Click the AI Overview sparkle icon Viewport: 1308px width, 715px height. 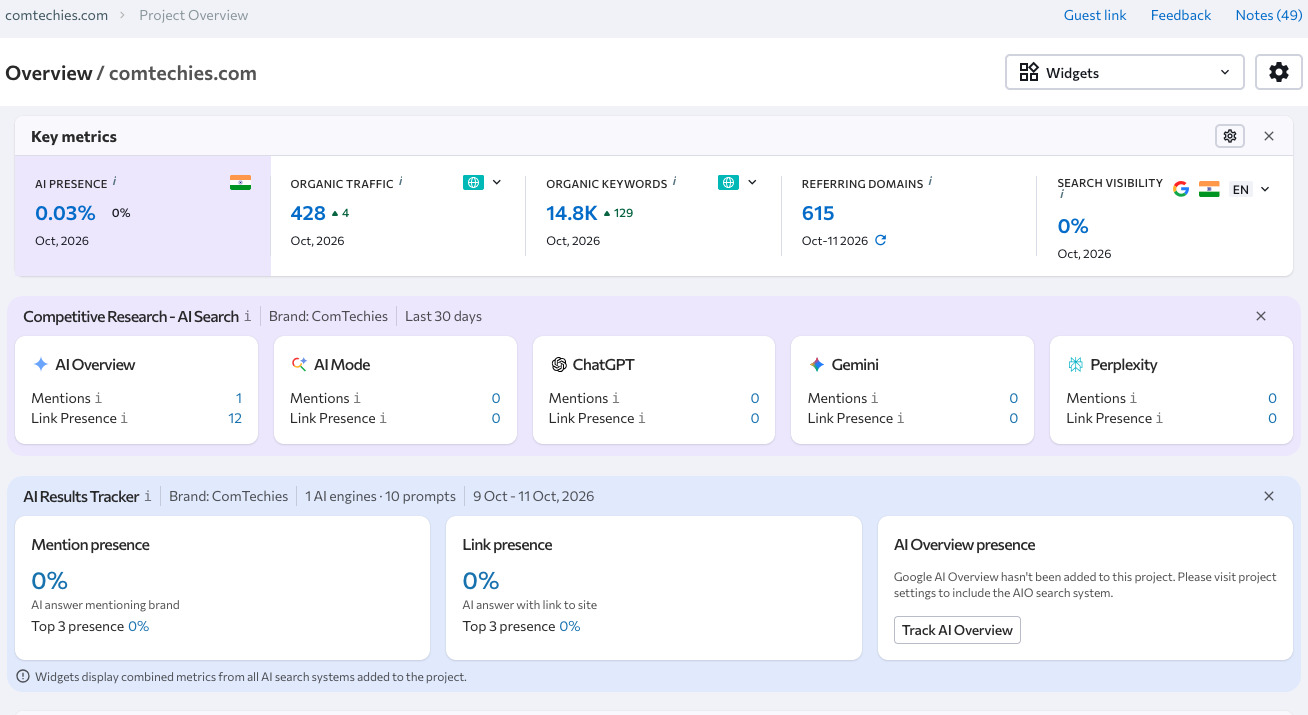tap(40, 365)
